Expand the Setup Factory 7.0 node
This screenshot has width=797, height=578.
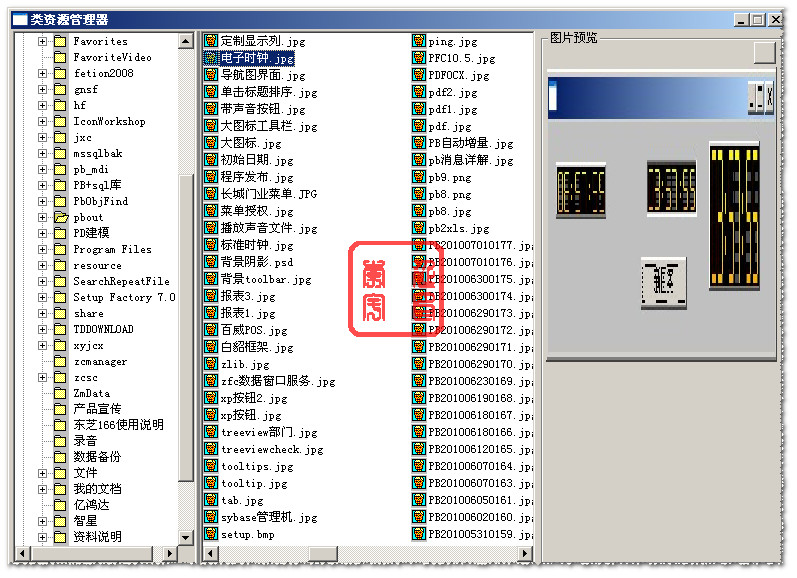43,297
